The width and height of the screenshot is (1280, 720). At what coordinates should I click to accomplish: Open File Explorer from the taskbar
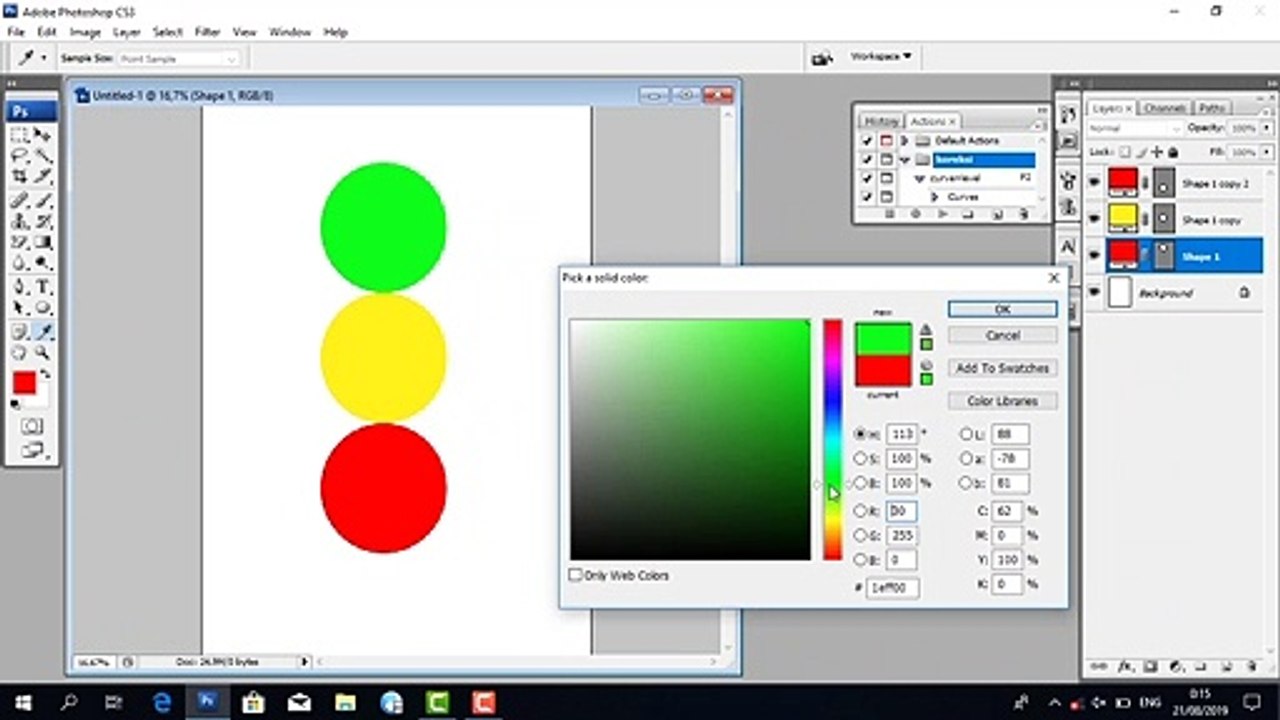click(345, 702)
